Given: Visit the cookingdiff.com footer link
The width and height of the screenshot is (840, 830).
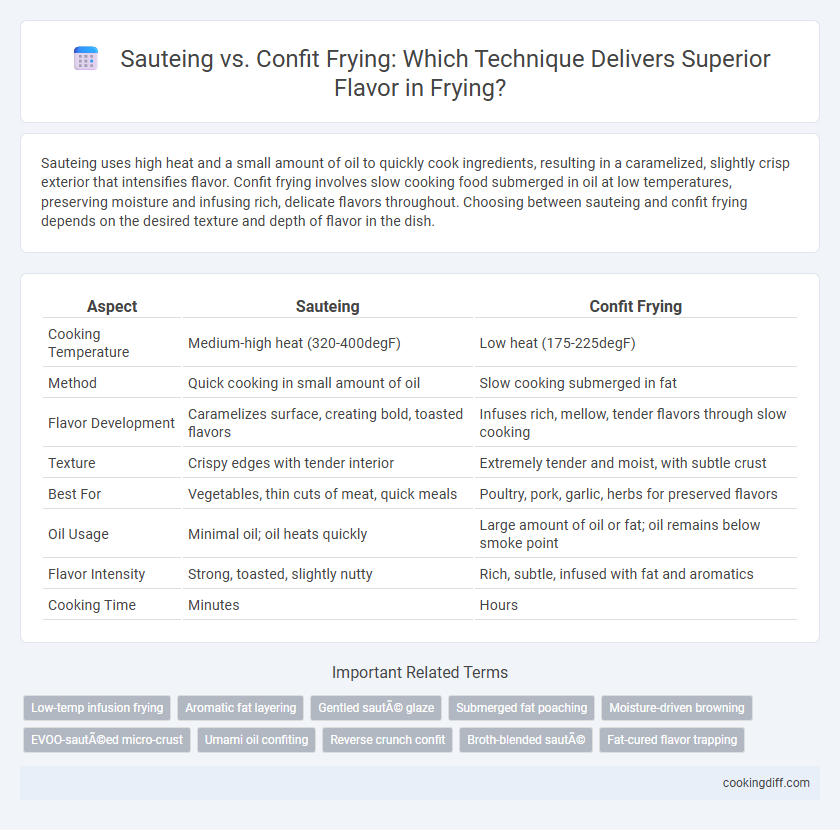Looking at the screenshot, I should (x=766, y=783).
